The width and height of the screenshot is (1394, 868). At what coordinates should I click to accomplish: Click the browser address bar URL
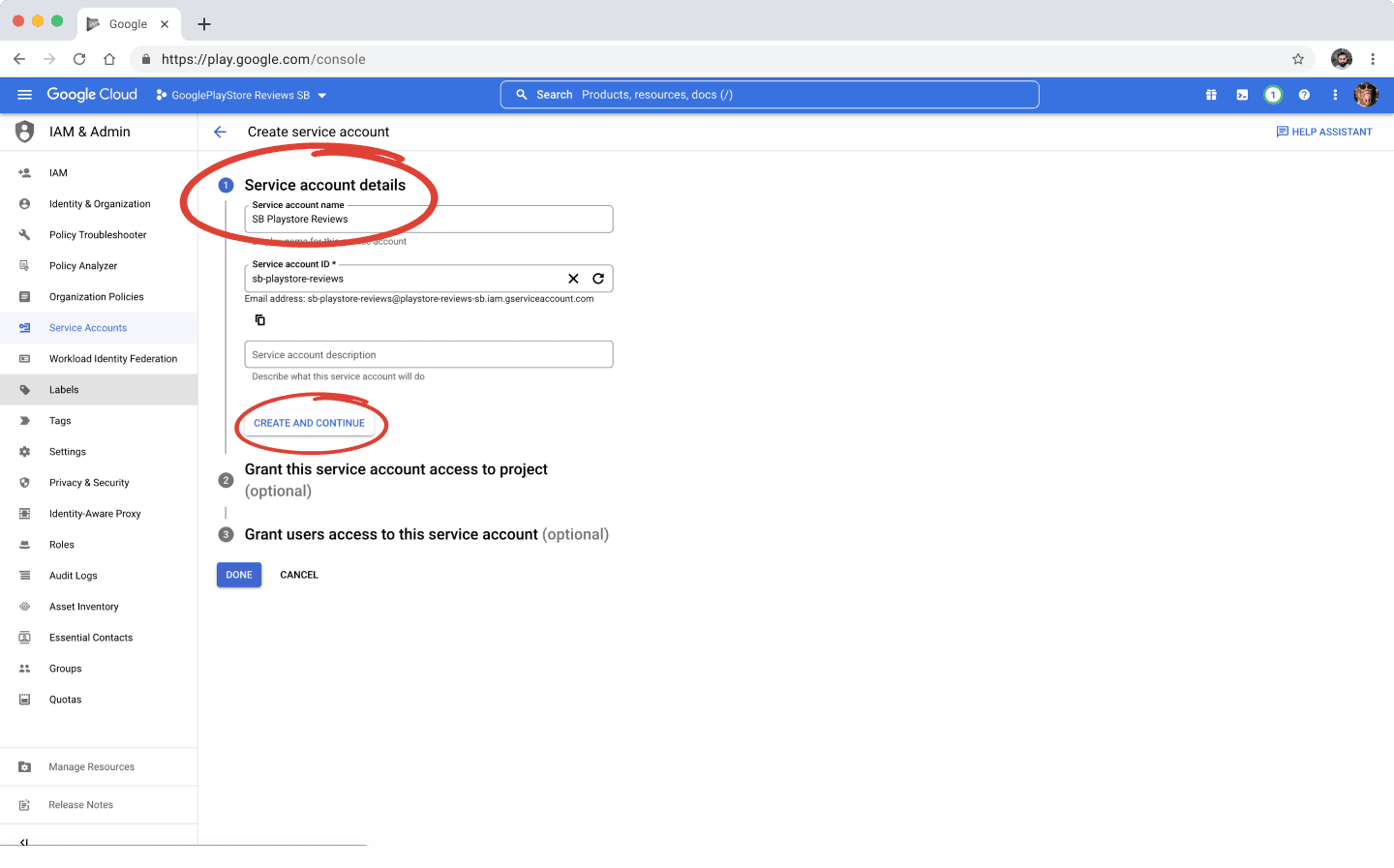pyautogui.click(x=263, y=59)
